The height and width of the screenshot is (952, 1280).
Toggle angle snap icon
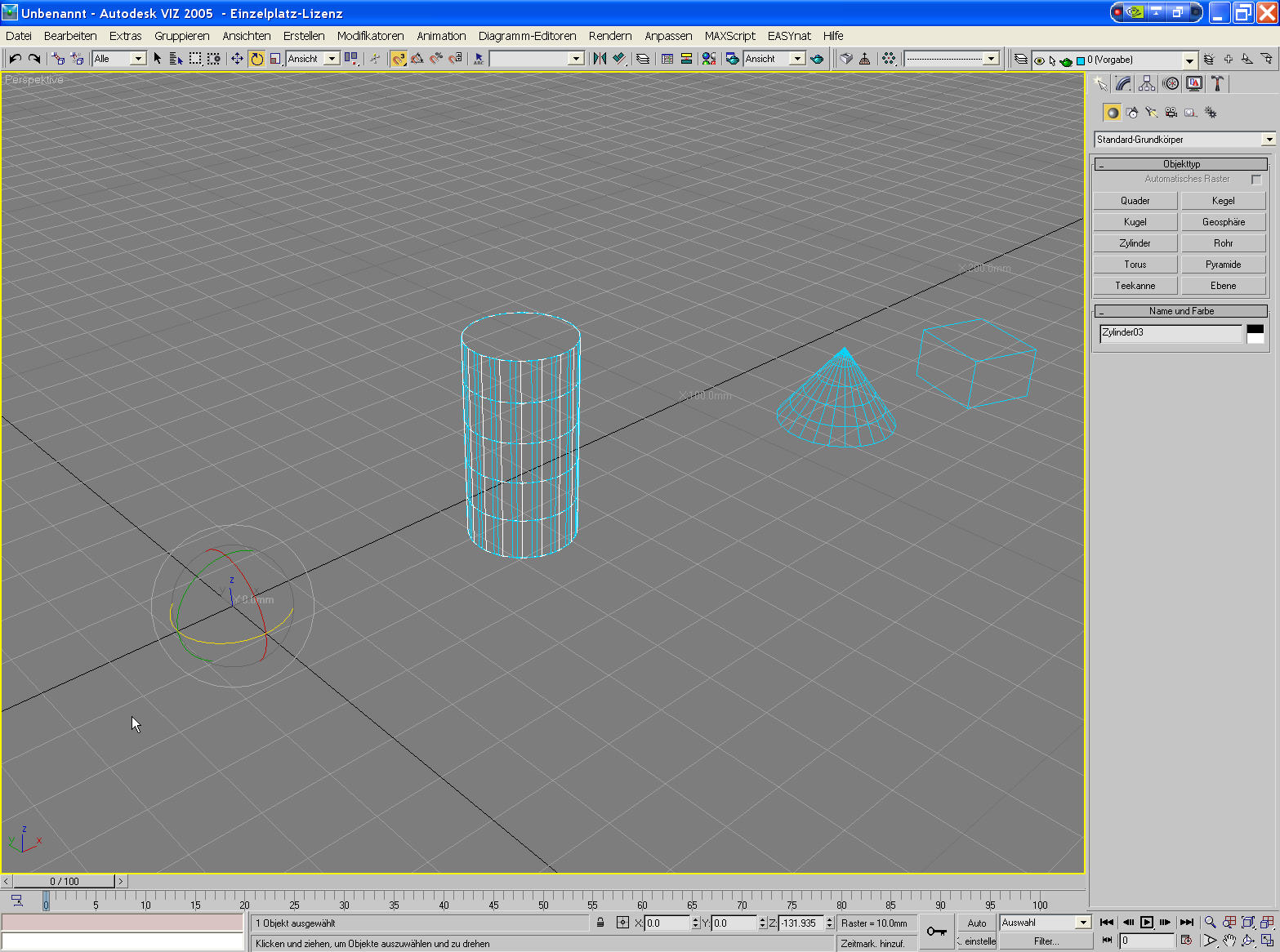pos(417,59)
